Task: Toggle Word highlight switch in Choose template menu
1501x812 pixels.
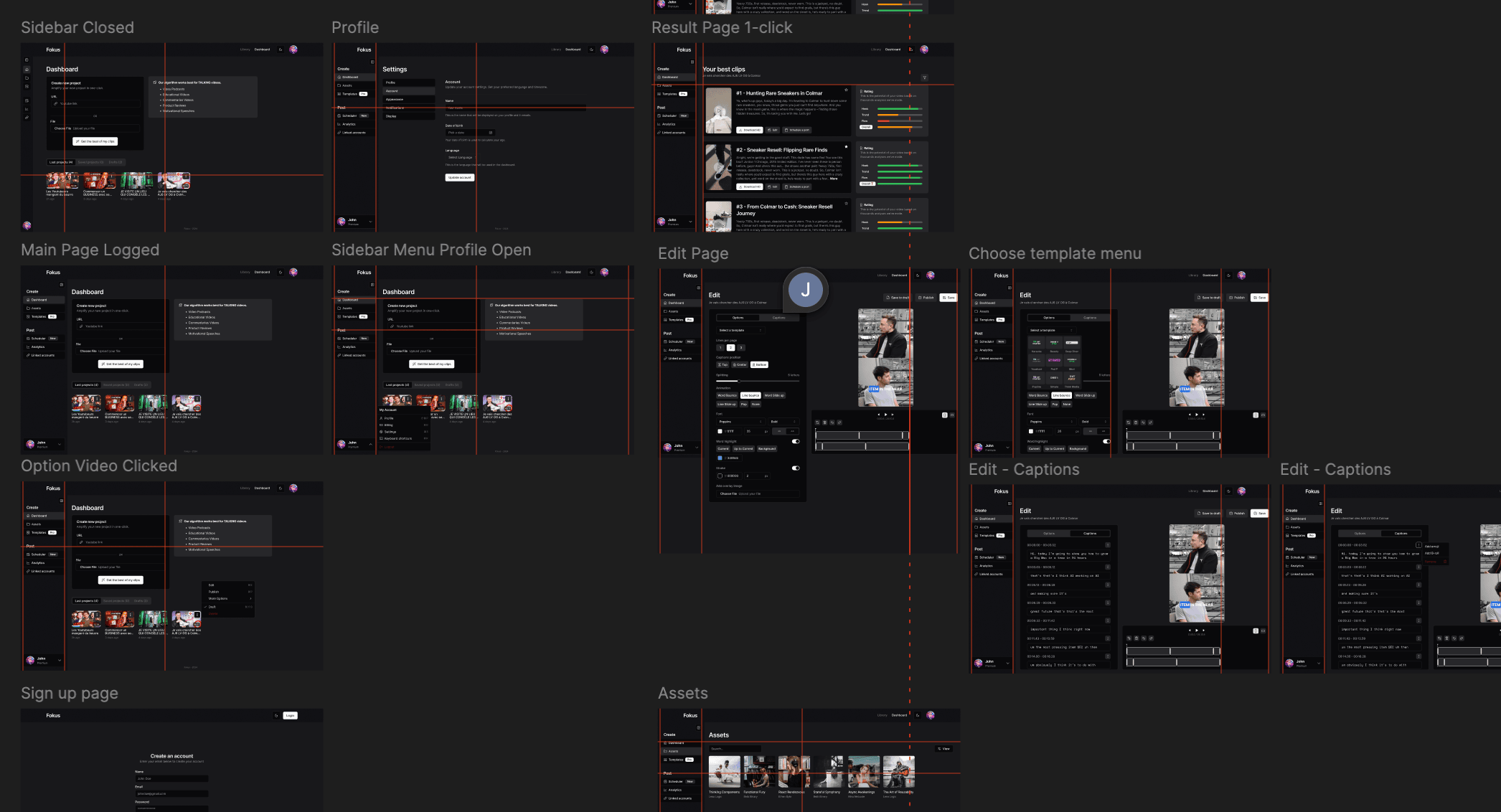Action: pos(1106,441)
